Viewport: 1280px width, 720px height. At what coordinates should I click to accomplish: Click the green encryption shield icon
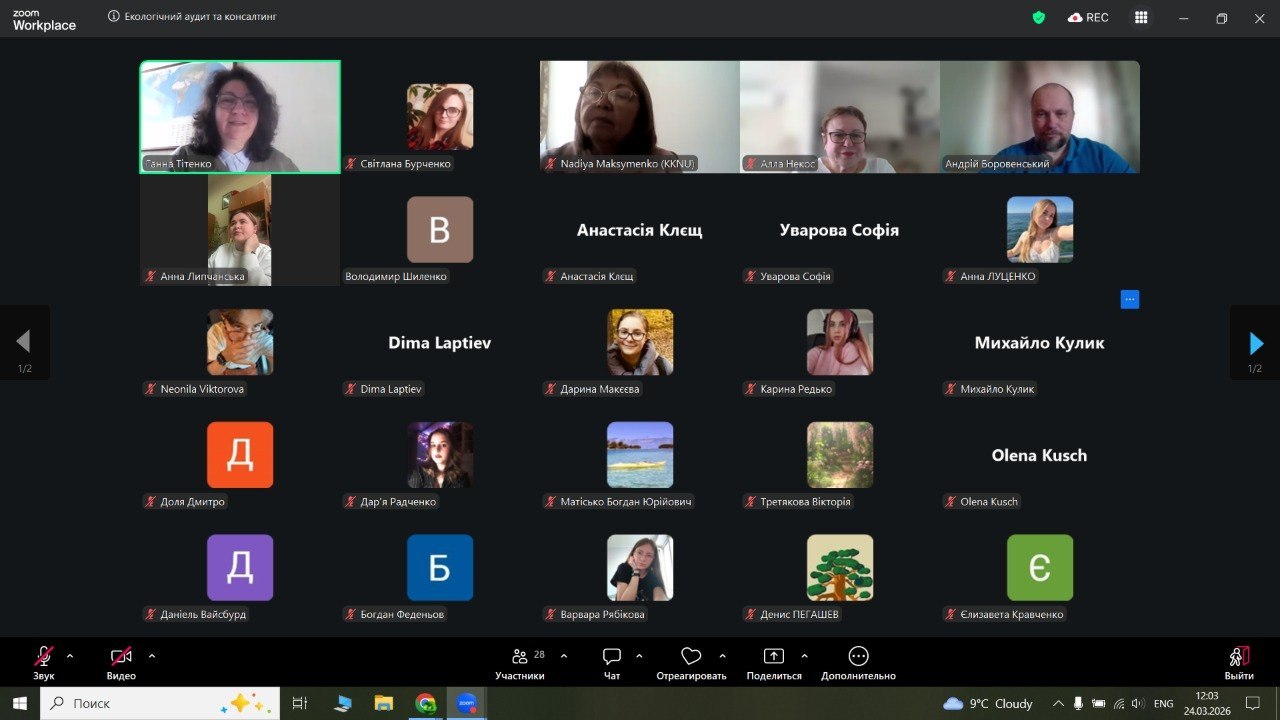click(x=1039, y=17)
